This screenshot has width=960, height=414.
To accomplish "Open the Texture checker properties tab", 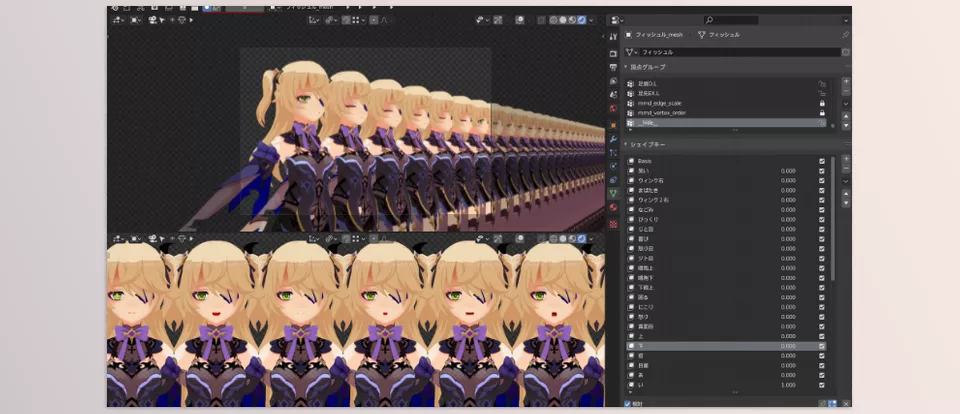I will click(613, 224).
